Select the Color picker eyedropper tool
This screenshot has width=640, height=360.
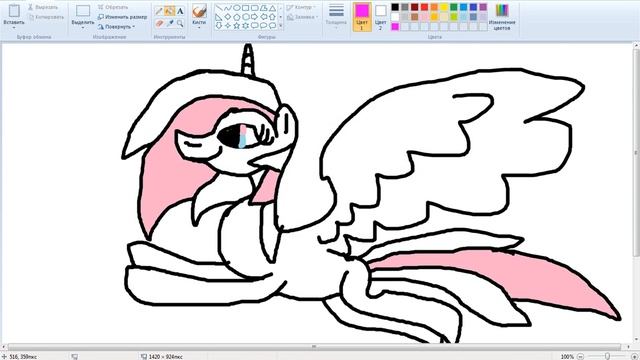[x=169, y=24]
